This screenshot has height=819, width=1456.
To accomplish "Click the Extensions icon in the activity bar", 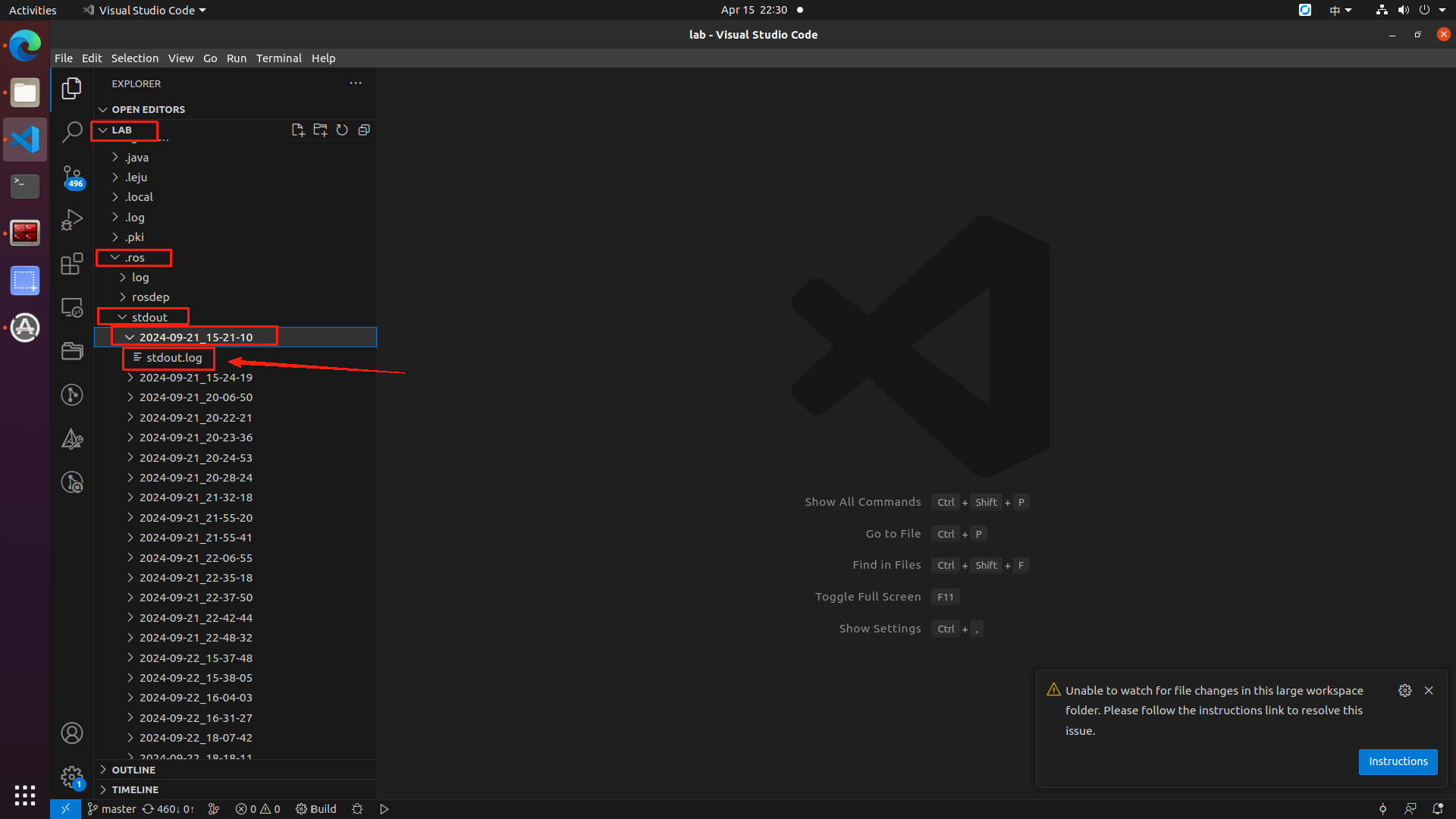I will pos(72,264).
